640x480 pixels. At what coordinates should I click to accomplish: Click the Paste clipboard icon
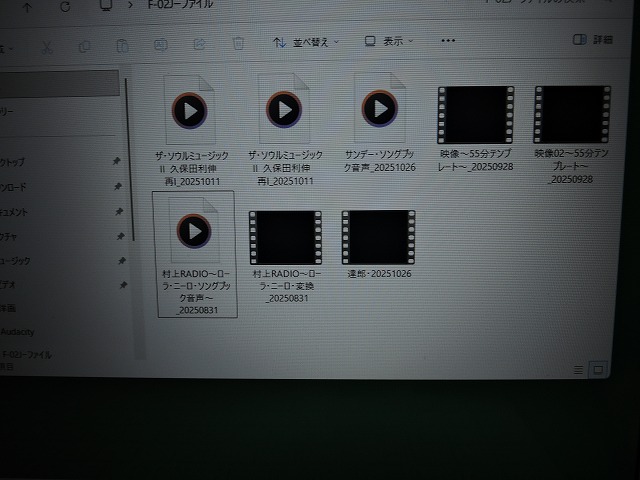pyautogui.click(x=122, y=46)
